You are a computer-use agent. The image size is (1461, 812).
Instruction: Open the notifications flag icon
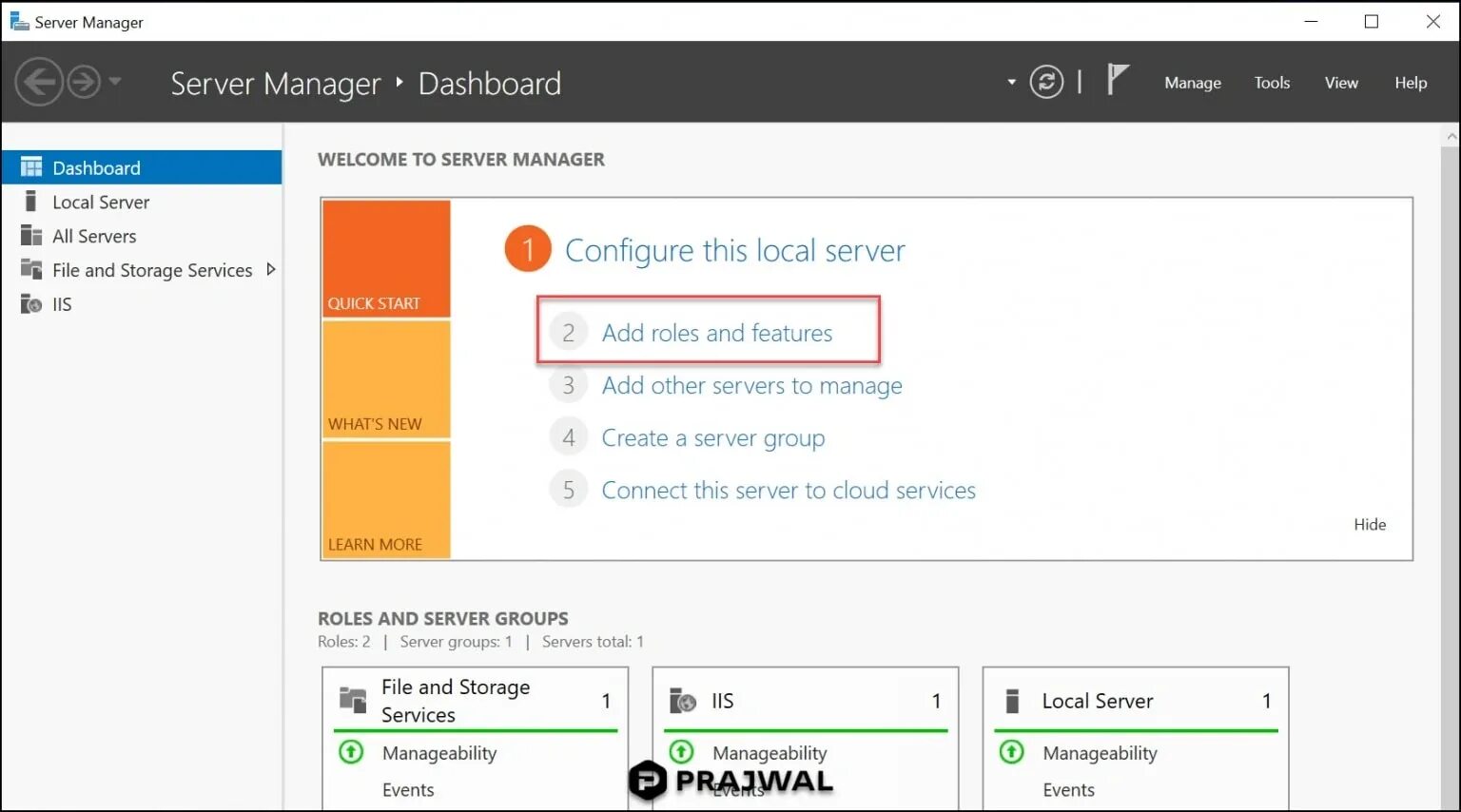click(x=1118, y=79)
